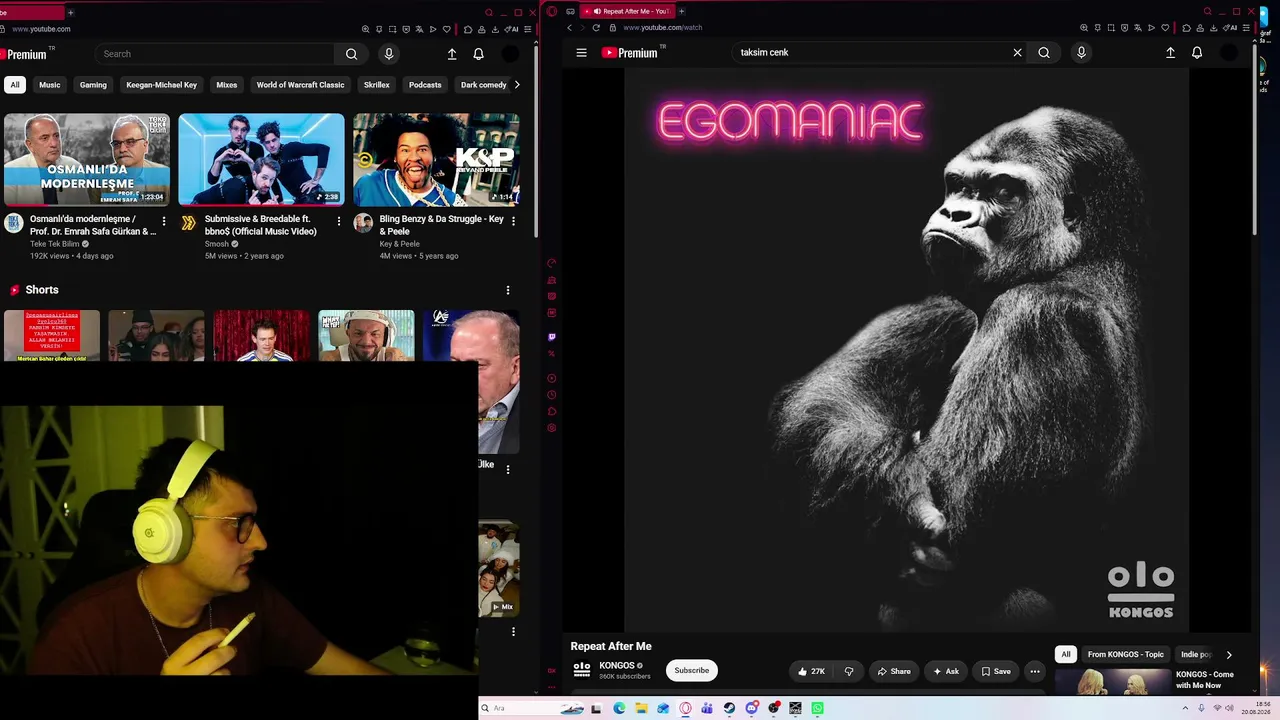Open Discord from the taskbar
This screenshot has width=1280, height=720.
point(751,708)
